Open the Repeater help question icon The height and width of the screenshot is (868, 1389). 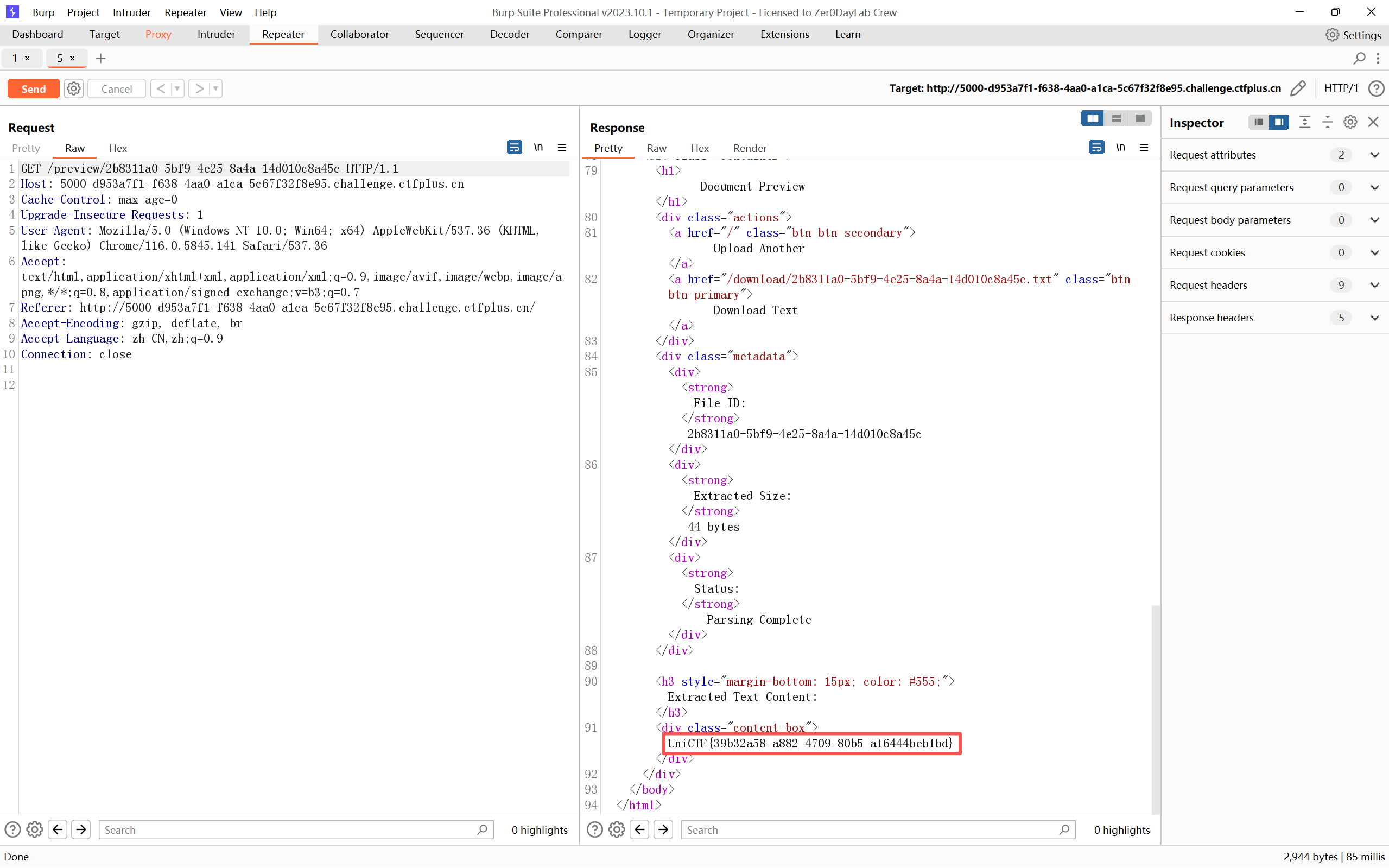(1376, 88)
